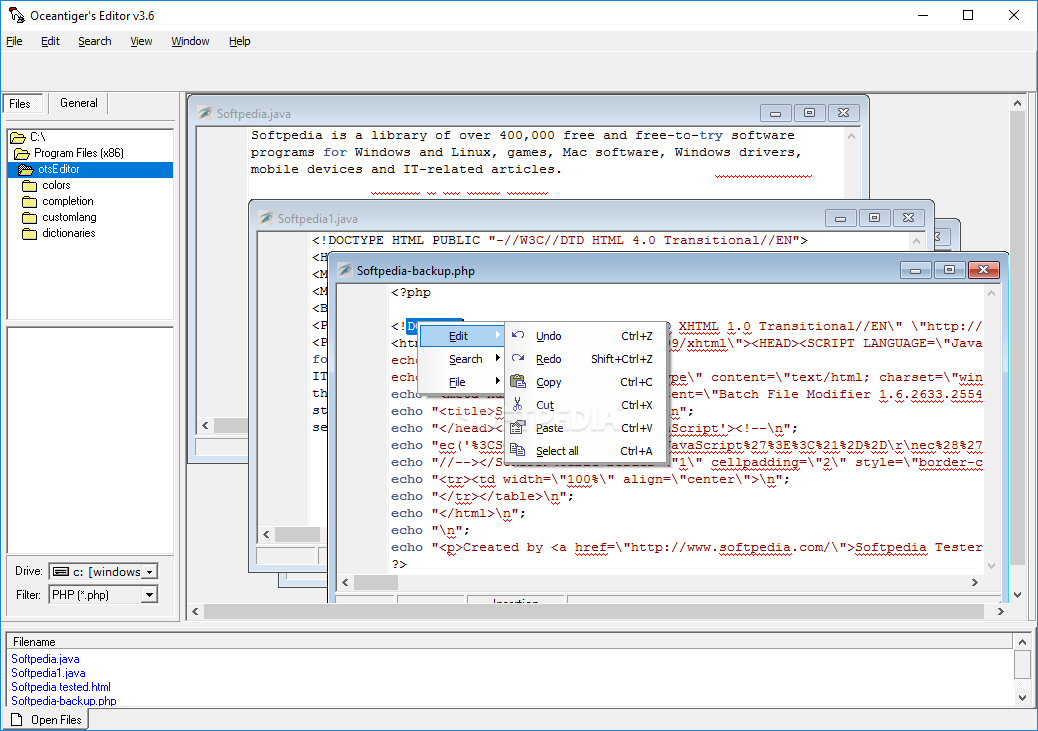Click right arrow of php window scrollbar
Viewport: 1038px width, 731px height.
coord(974,583)
